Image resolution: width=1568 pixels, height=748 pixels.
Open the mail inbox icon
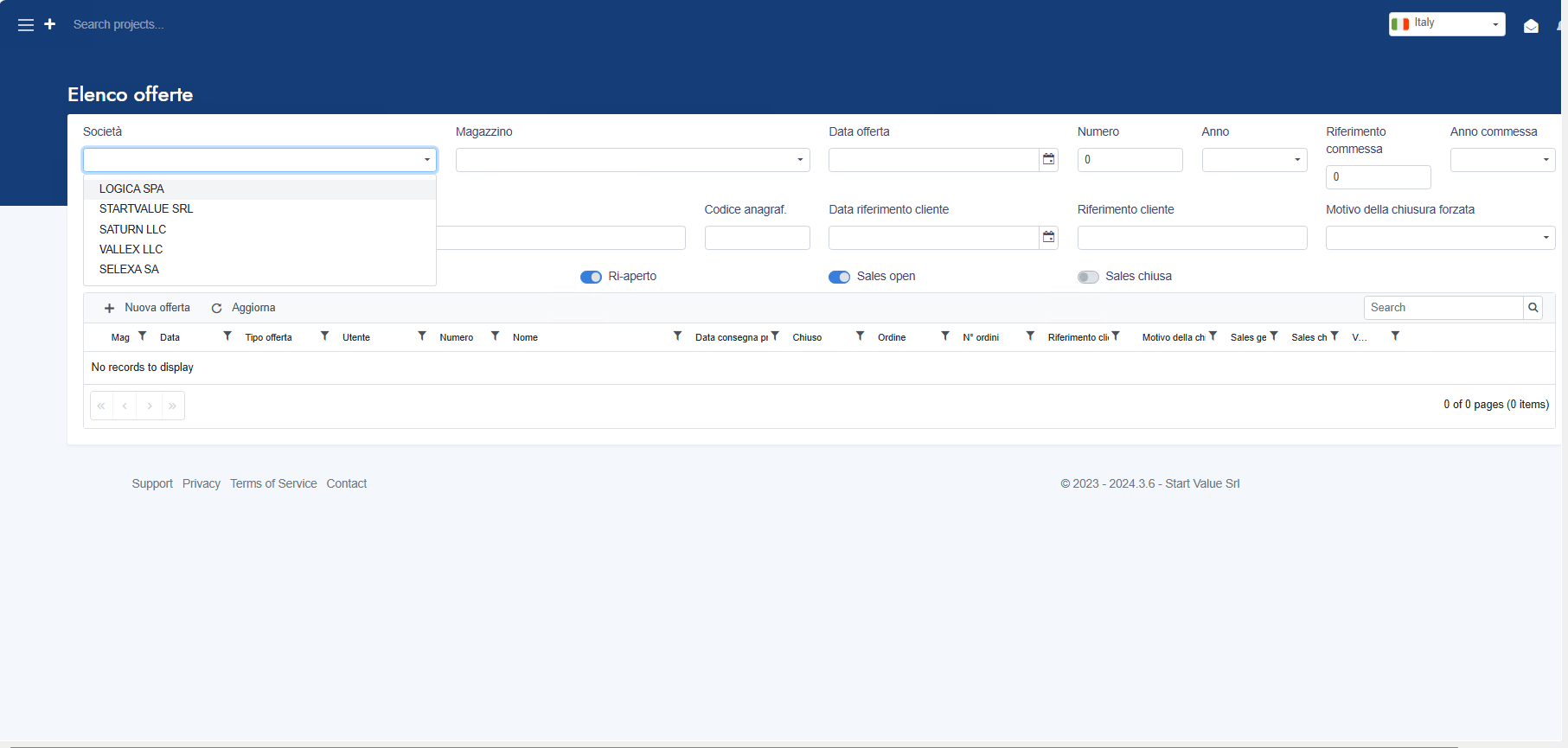click(x=1531, y=26)
